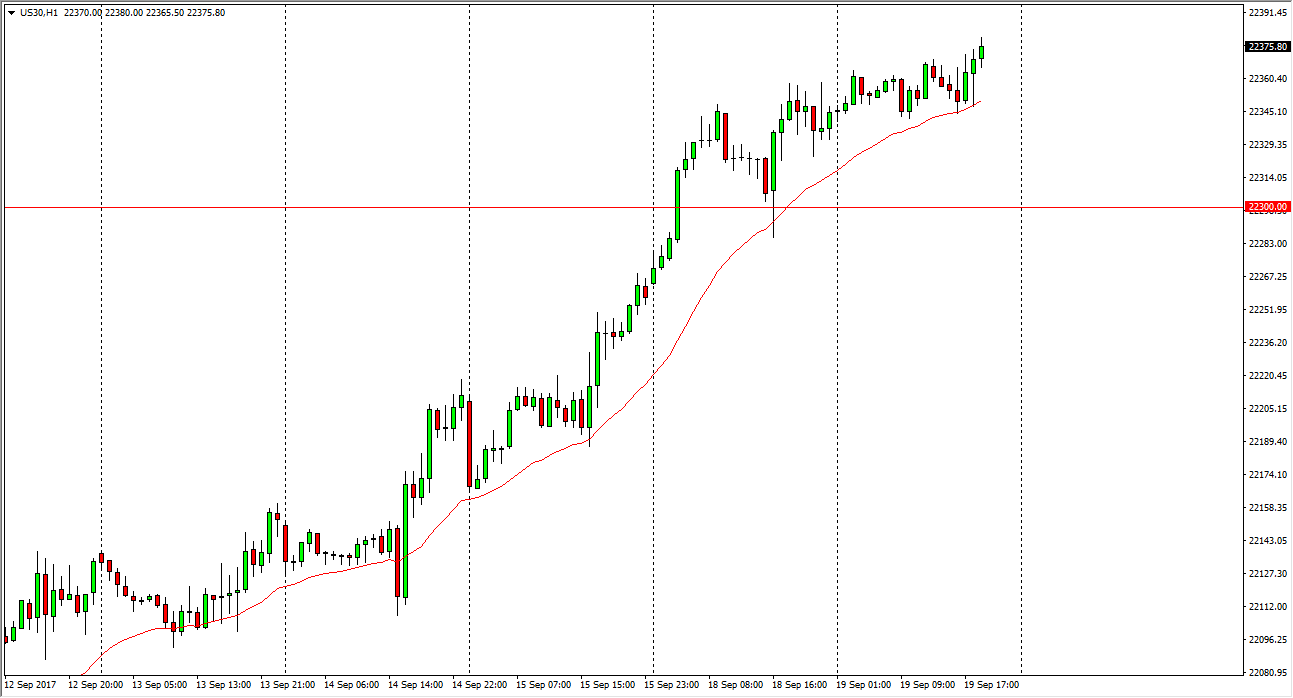Click the 22236.20 price scale label
The image size is (1293, 698).
point(1267,343)
